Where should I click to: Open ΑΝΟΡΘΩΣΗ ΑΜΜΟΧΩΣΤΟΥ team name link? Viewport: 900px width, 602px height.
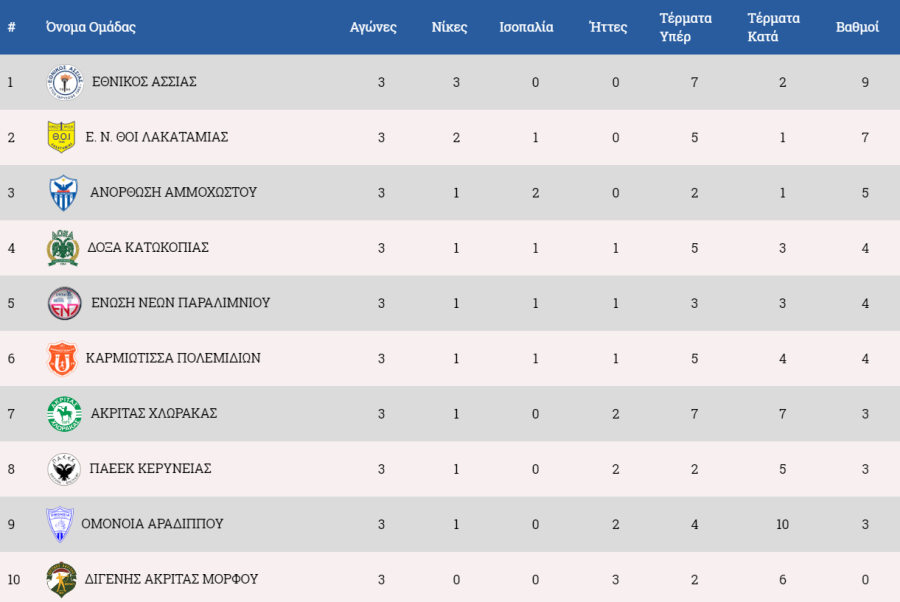point(173,192)
